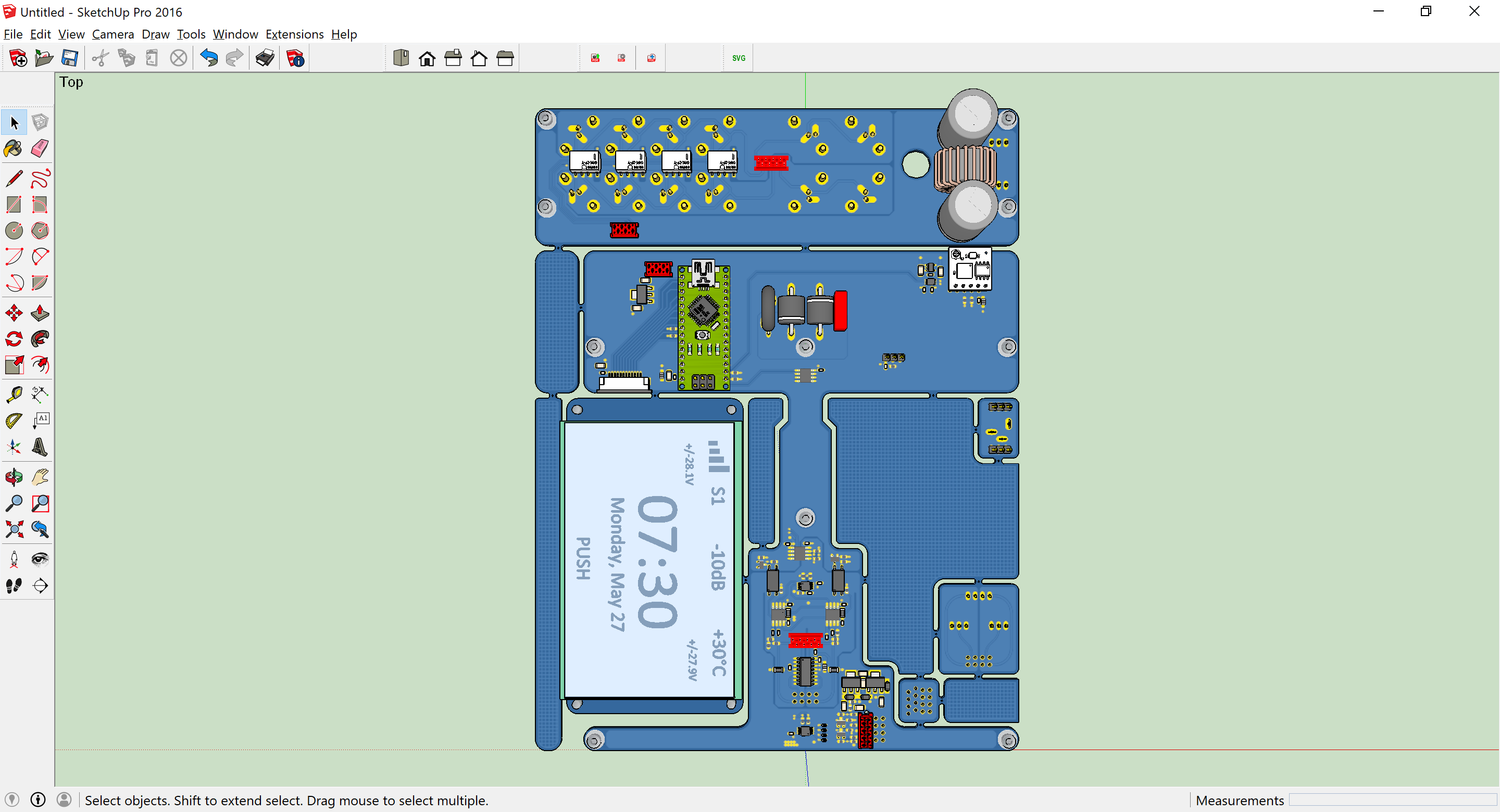The width and height of the screenshot is (1500, 812).
Task: Choose the Arc tool
Action: tap(14, 256)
